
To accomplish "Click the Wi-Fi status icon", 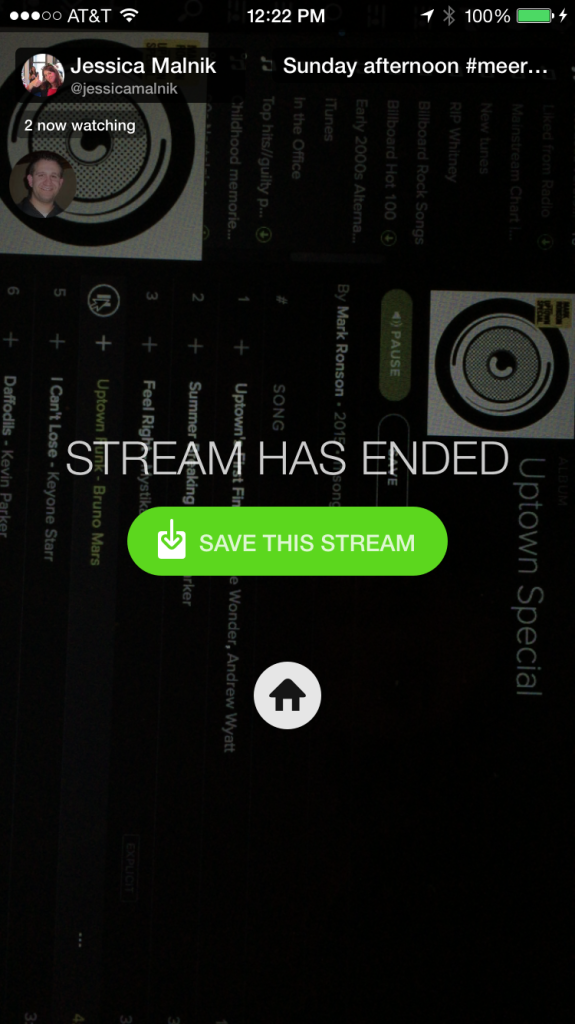I will click(x=129, y=16).
